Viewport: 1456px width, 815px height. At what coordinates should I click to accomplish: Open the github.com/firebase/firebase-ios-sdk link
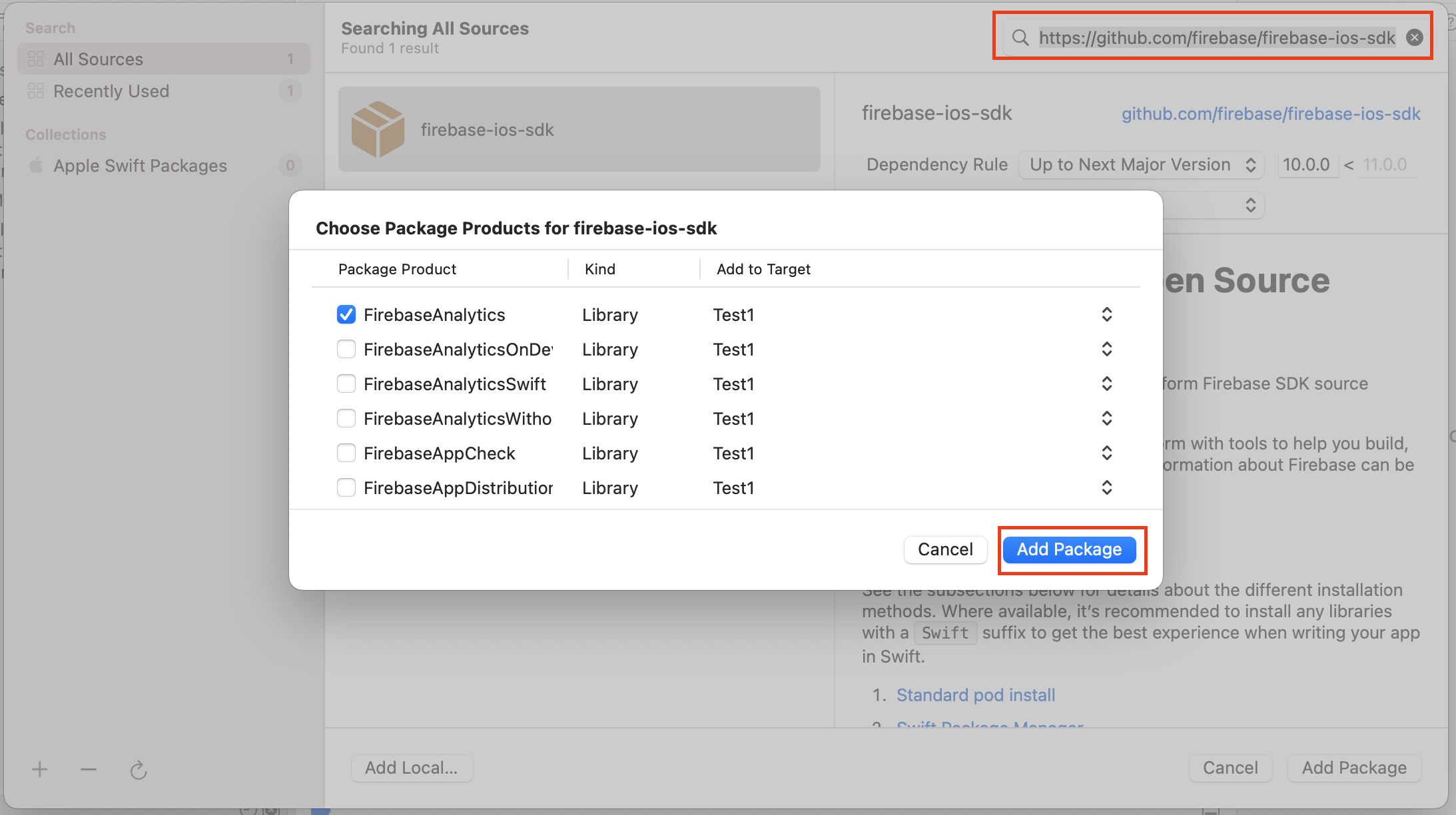(x=1270, y=114)
